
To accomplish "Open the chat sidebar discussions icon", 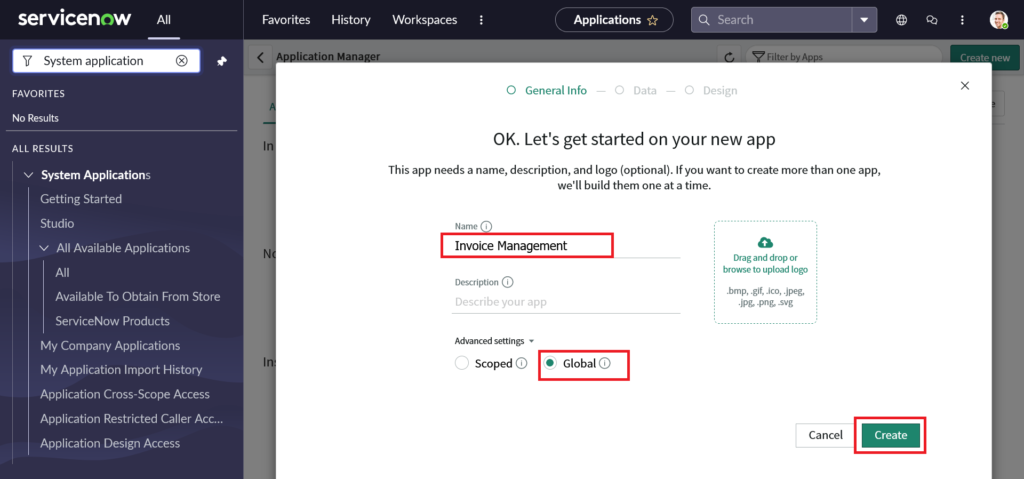I will 932,20.
